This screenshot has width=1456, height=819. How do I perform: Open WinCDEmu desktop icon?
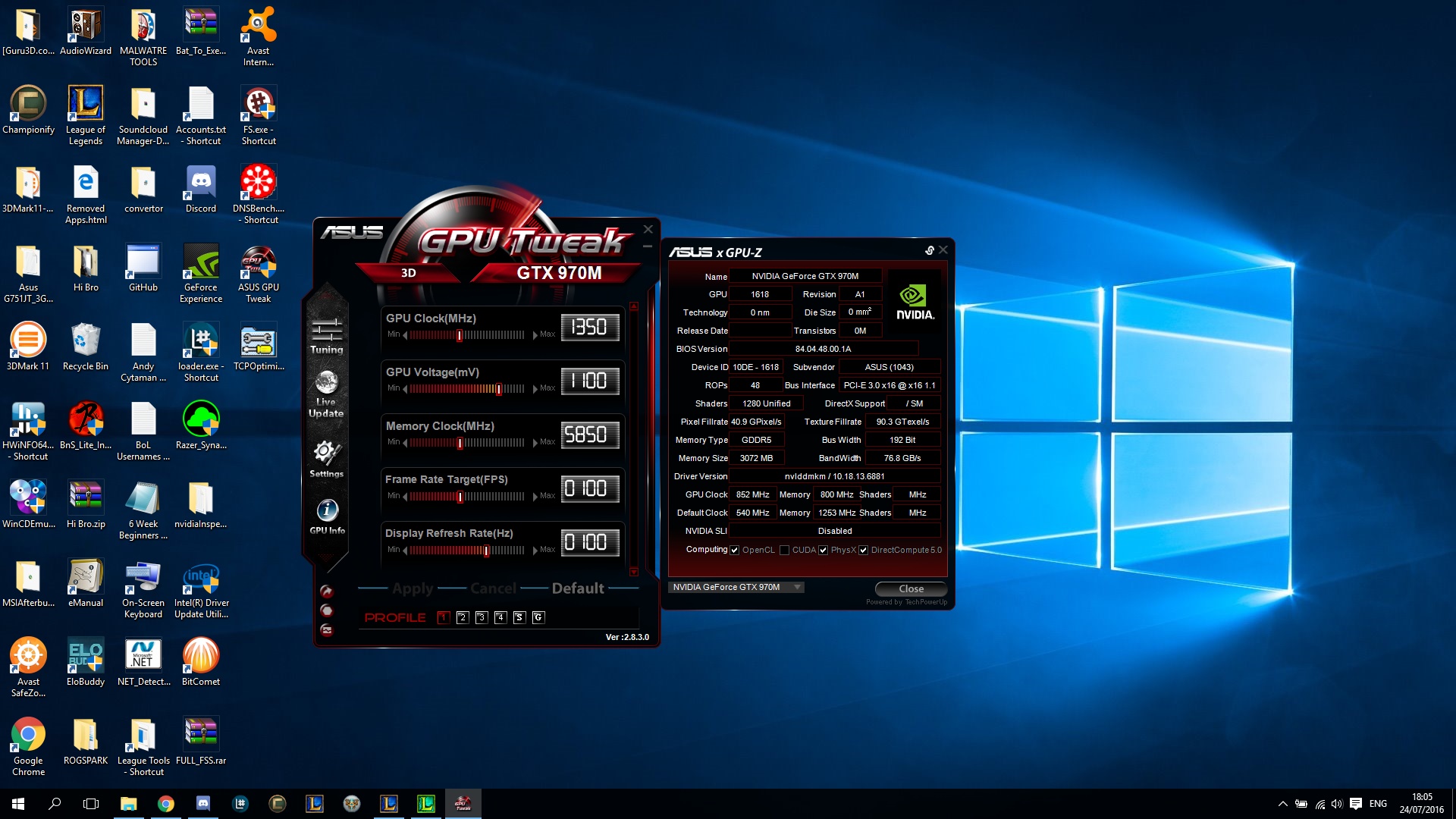click(28, 505)
